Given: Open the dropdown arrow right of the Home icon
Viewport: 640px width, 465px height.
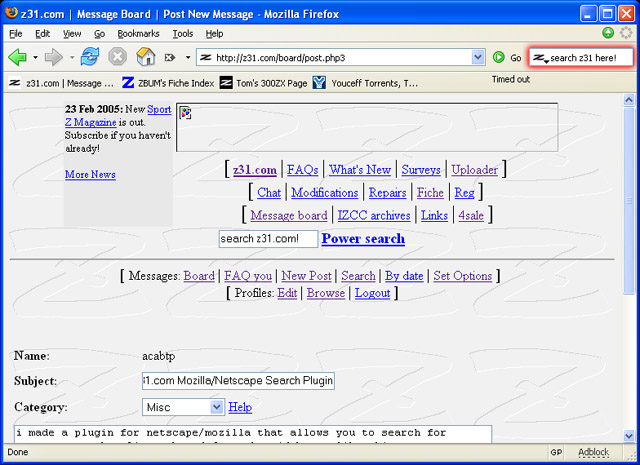Looking at the screenshot, I should pyautogui.click(x=188, y=58).
